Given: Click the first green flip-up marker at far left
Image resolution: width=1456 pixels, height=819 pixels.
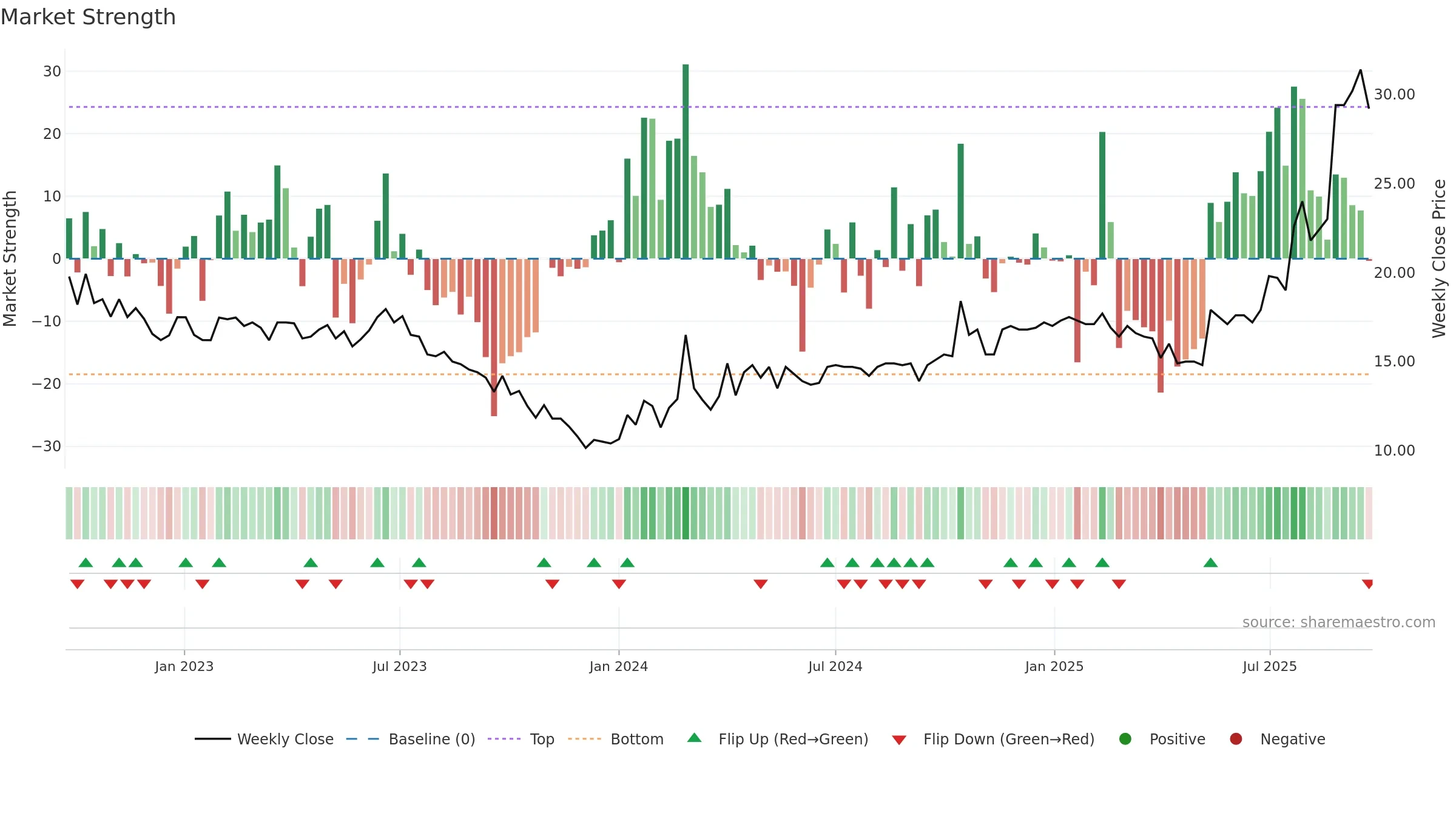Looking at the screenshot, I should 86,562.
